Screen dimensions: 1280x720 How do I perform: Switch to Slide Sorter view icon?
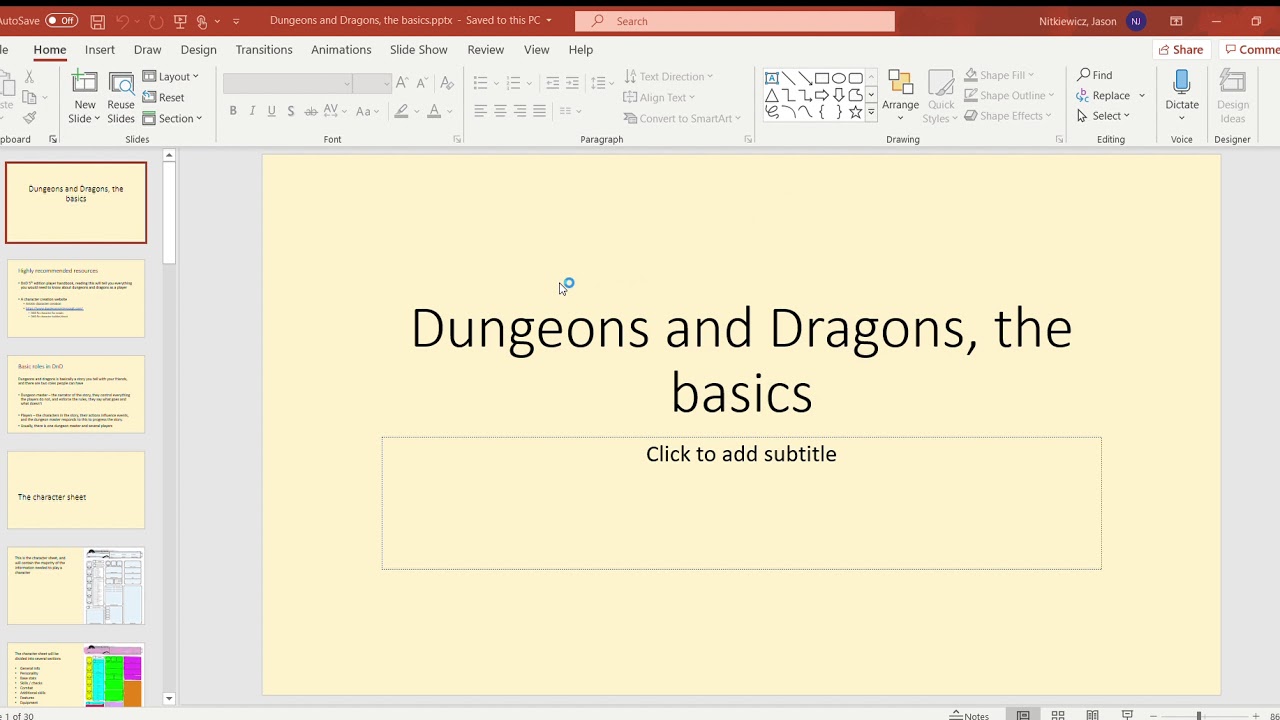tap(1057, 715)
